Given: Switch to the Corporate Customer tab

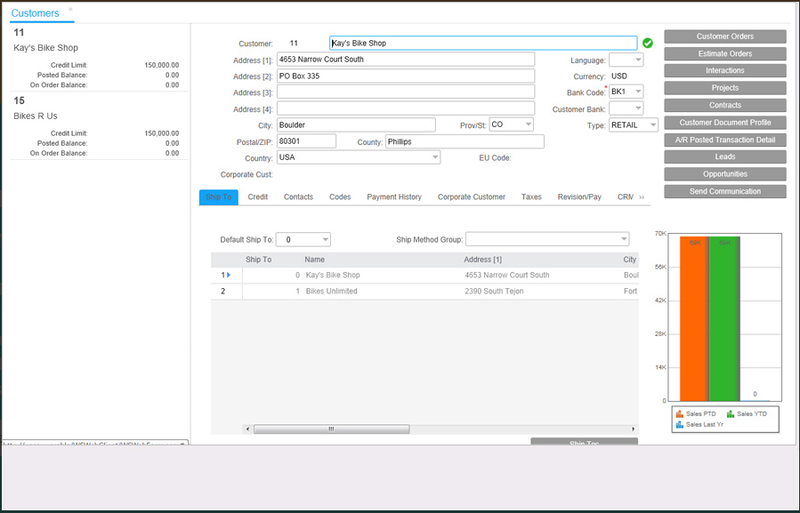Looking at the screenshot, I should pyautogui.click(x=471, y=197).
